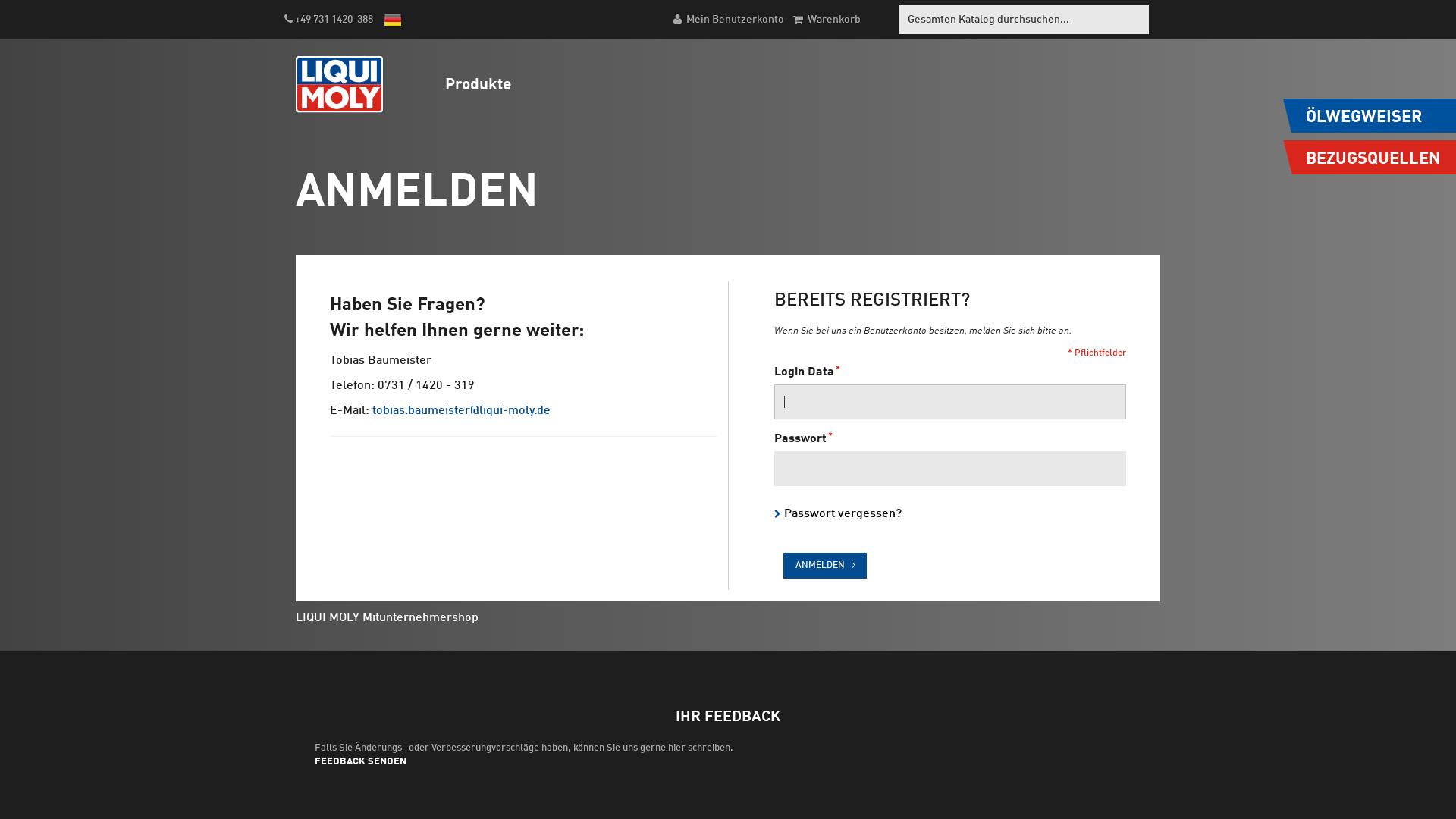Click the shopping cart icon

(x=798, y=20)
